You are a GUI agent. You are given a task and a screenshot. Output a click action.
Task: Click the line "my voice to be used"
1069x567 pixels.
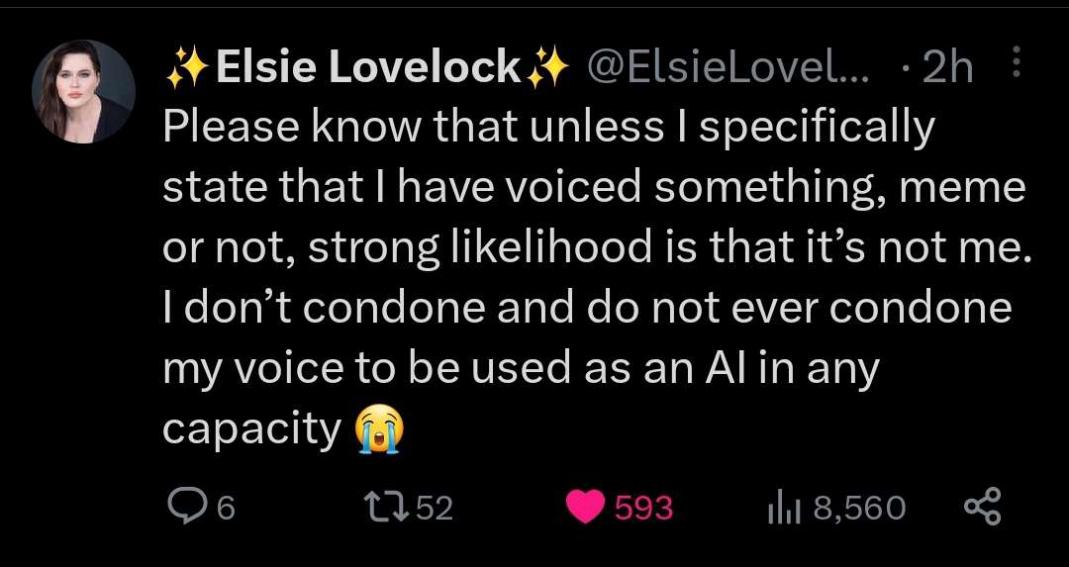522,369
